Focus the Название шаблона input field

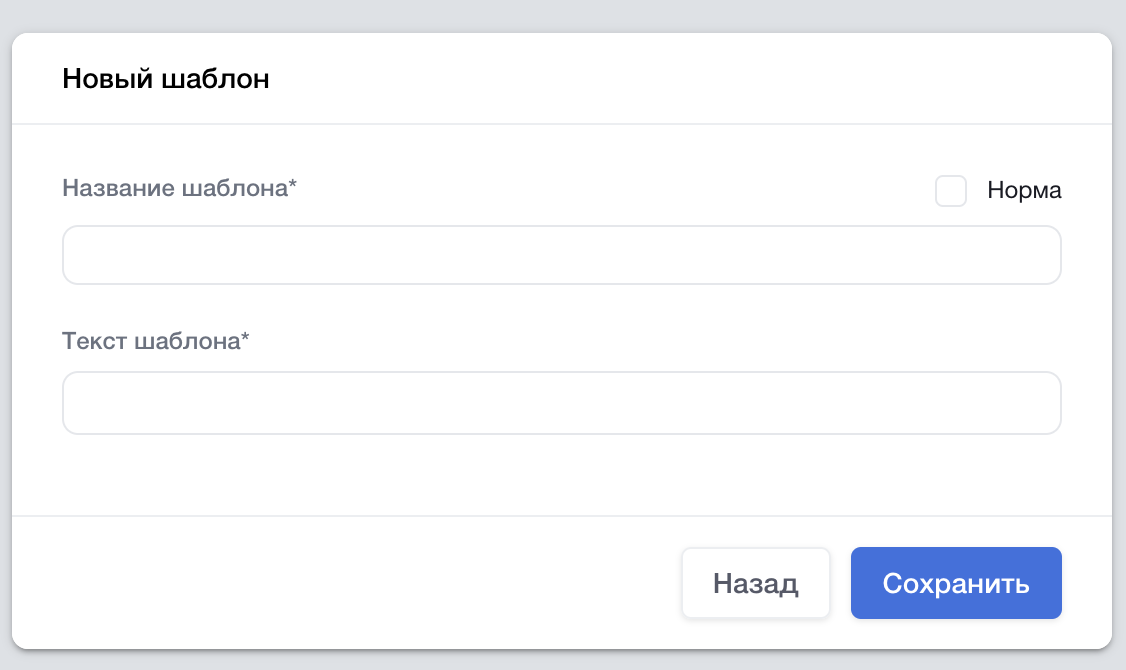coord(561,255)
